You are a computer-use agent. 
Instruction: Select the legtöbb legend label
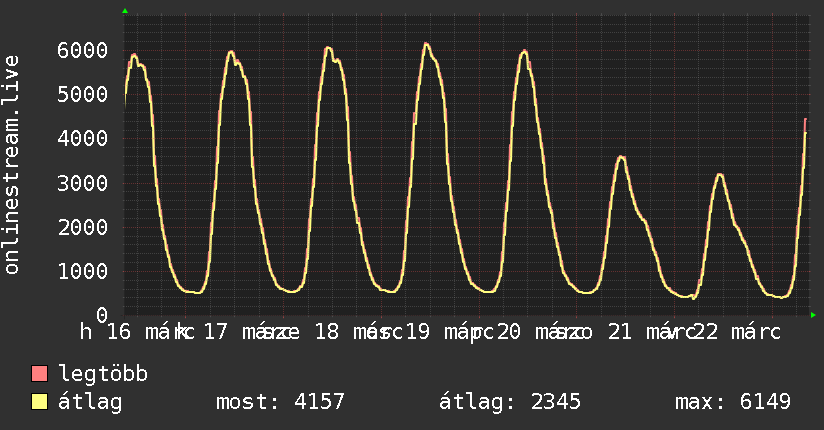pyautogui.click(x=103, y=375)
